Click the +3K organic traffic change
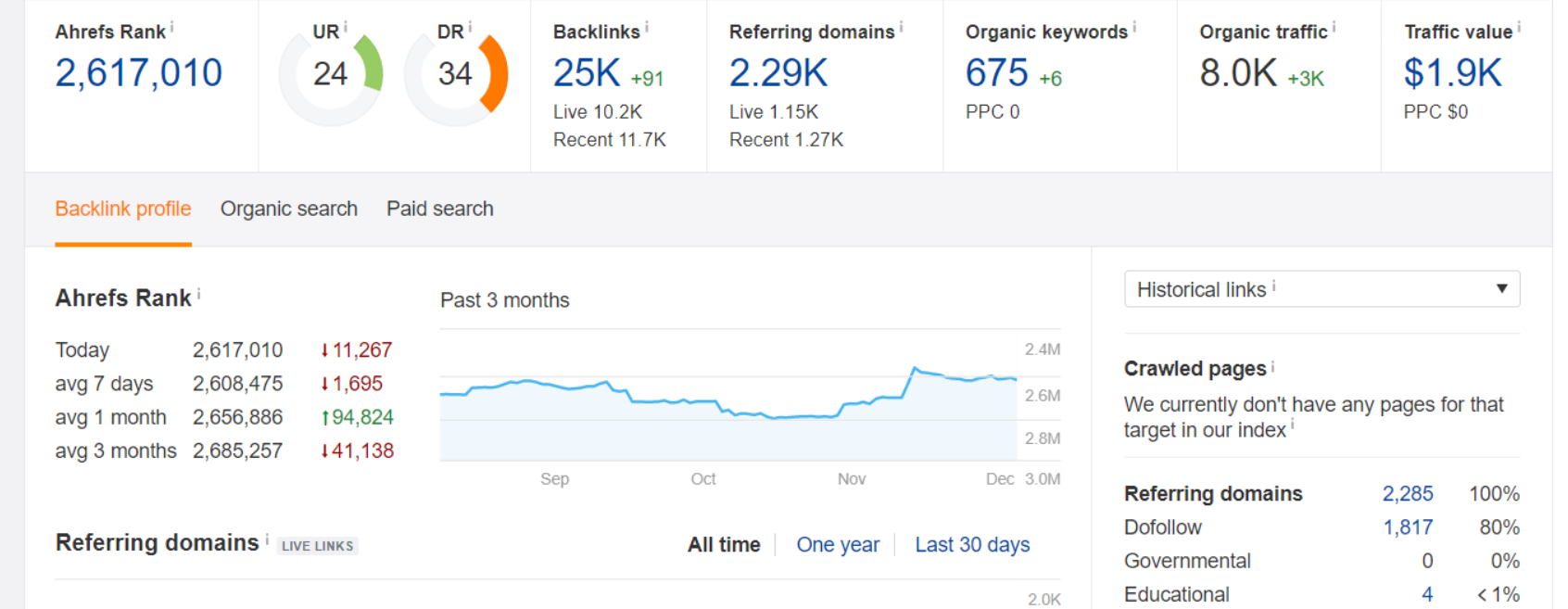The width and height of the screenshot is (1568, 609). [1306, 79]
